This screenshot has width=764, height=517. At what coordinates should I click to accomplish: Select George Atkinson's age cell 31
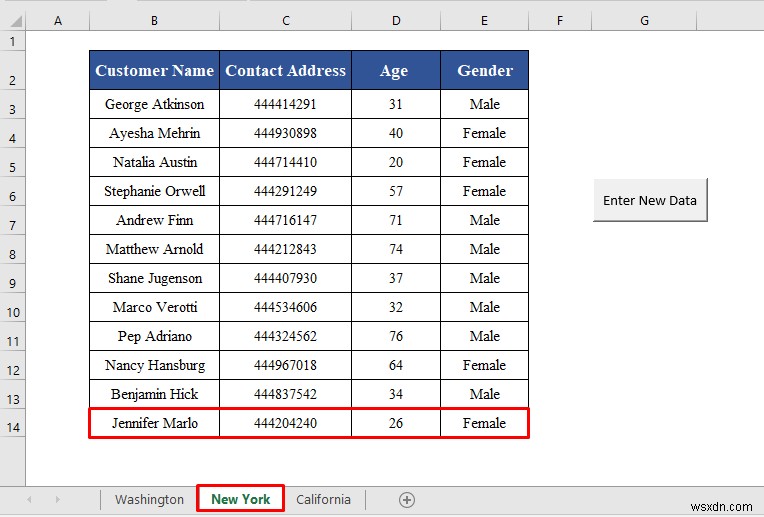[x=396, y=104]
